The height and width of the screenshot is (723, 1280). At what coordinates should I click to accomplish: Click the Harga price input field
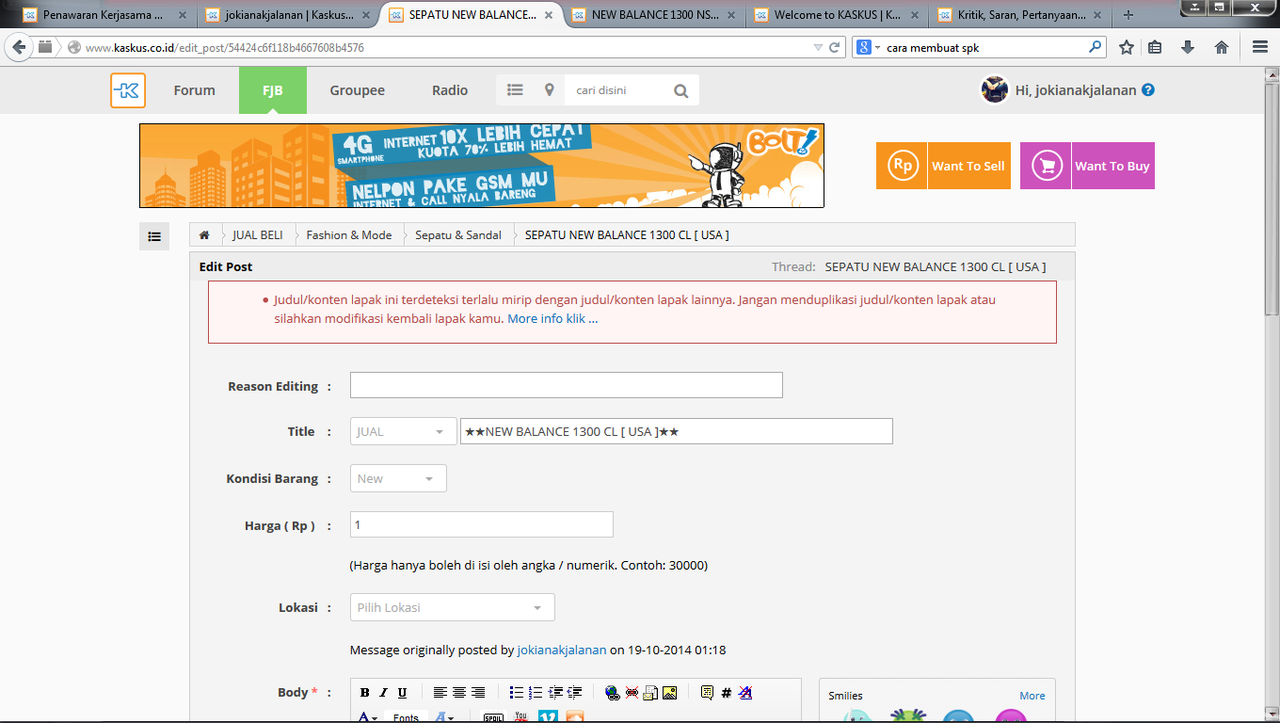click(x=481, y=525)
